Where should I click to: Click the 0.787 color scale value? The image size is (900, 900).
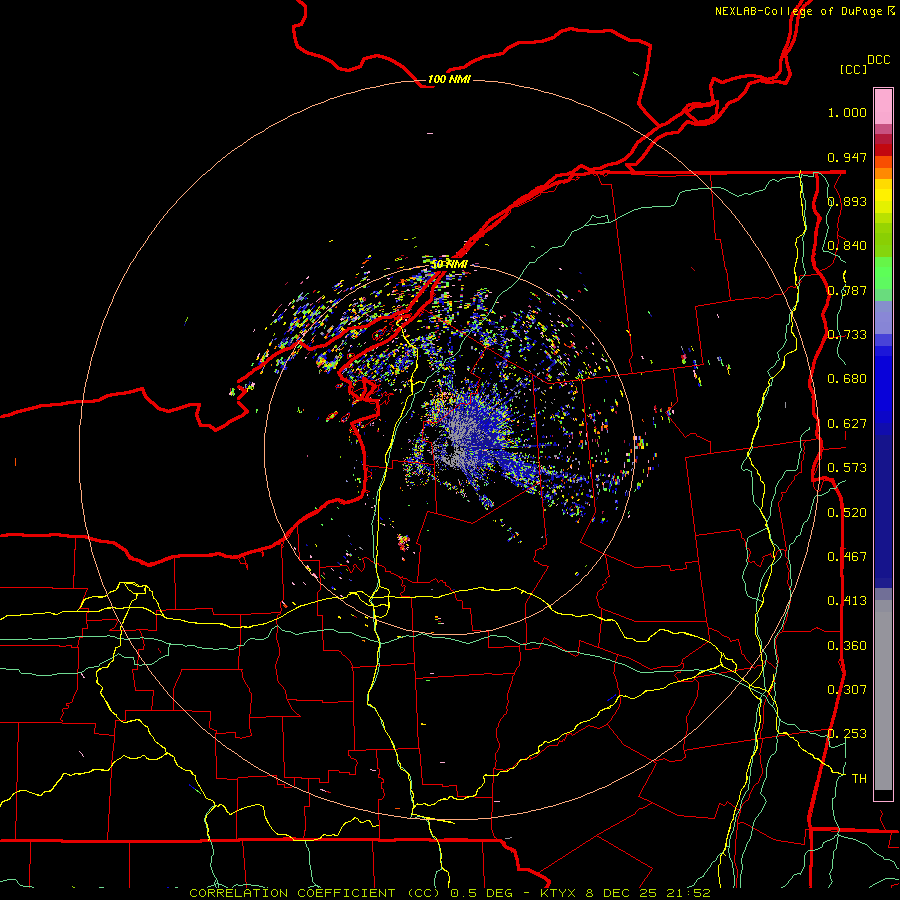tap(847, 290)
